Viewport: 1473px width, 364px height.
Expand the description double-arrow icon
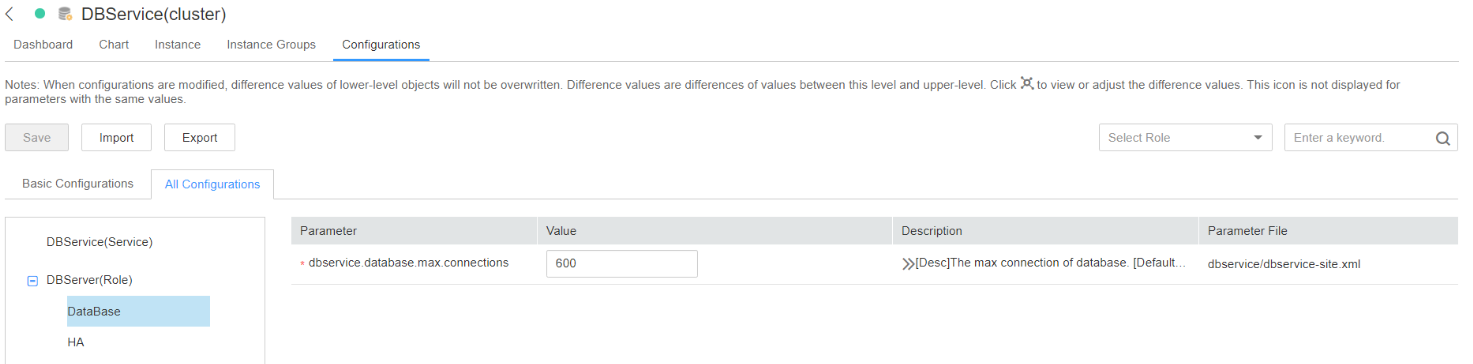click(x=907, y=264)
